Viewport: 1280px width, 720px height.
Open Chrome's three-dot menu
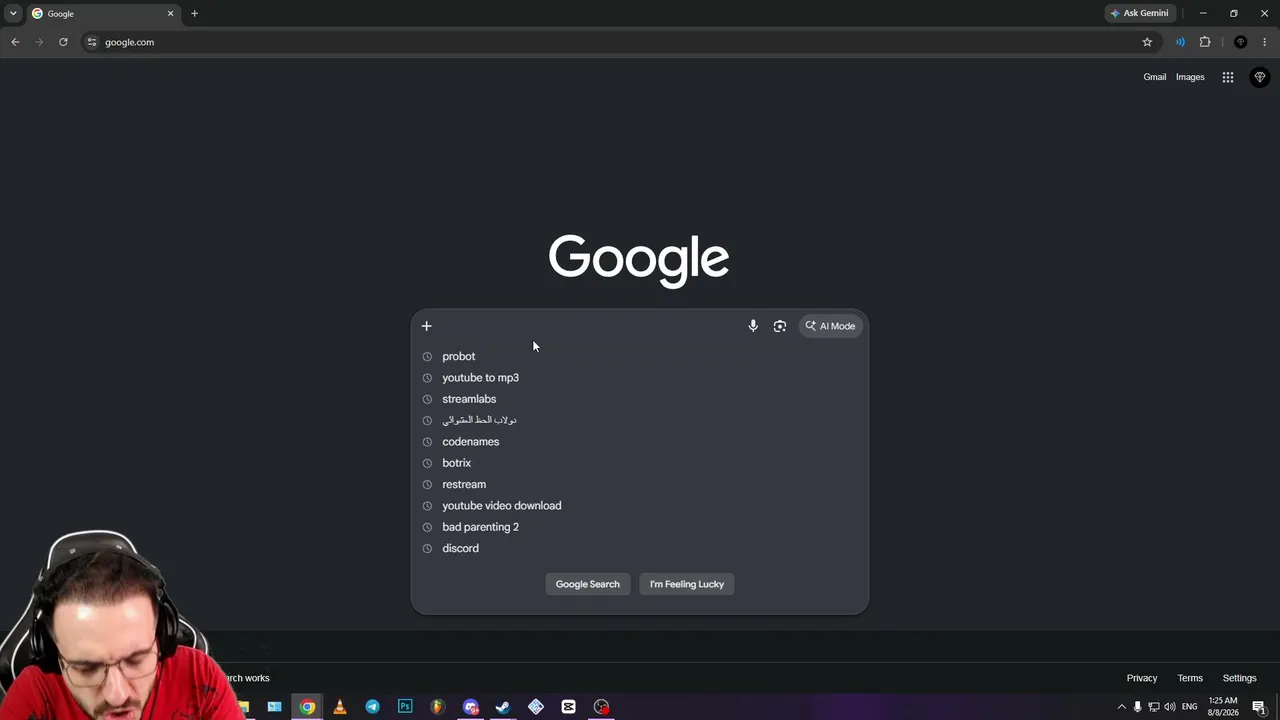pos(1265,42)
